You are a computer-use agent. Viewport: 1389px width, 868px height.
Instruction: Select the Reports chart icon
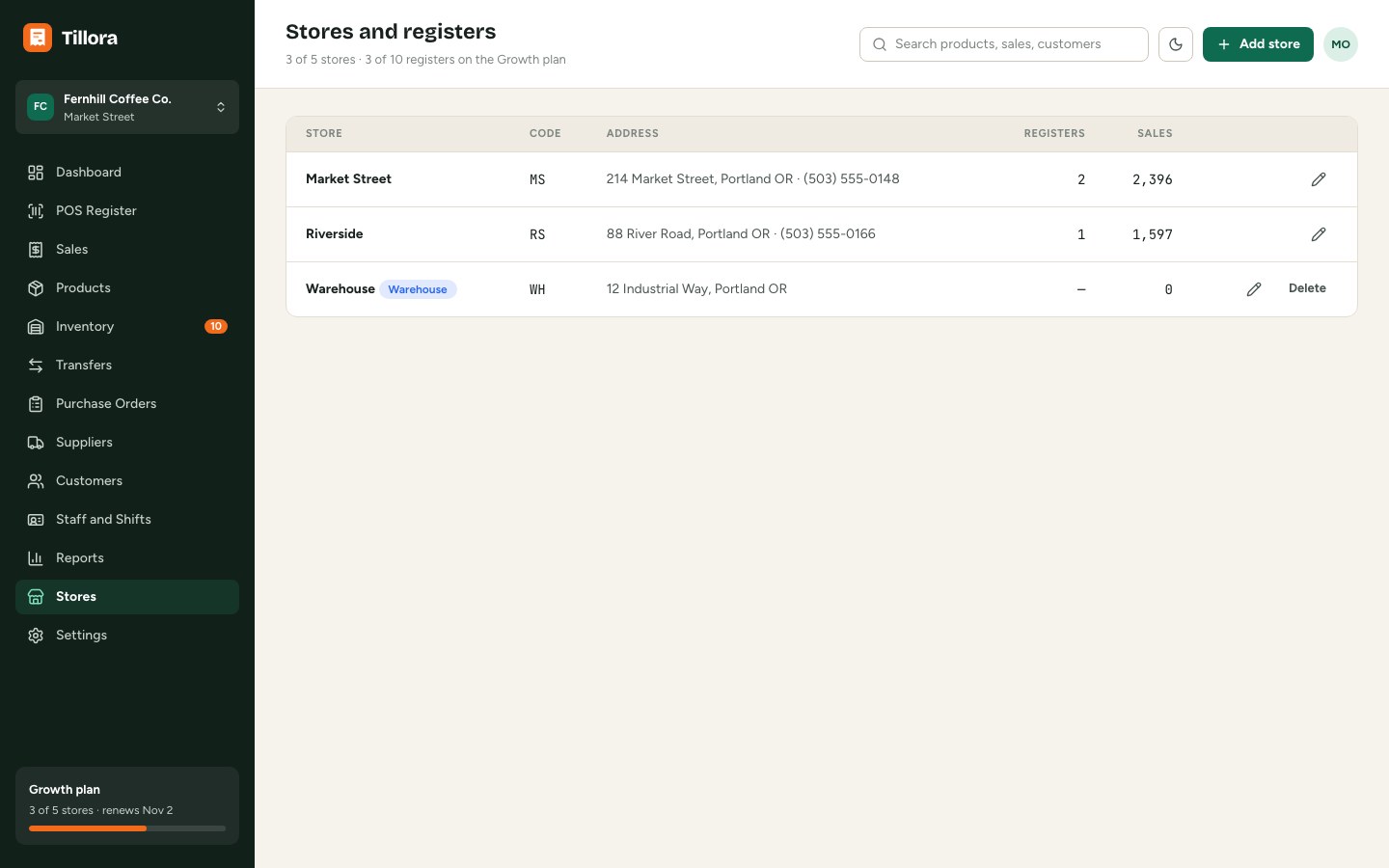point(36,558)
